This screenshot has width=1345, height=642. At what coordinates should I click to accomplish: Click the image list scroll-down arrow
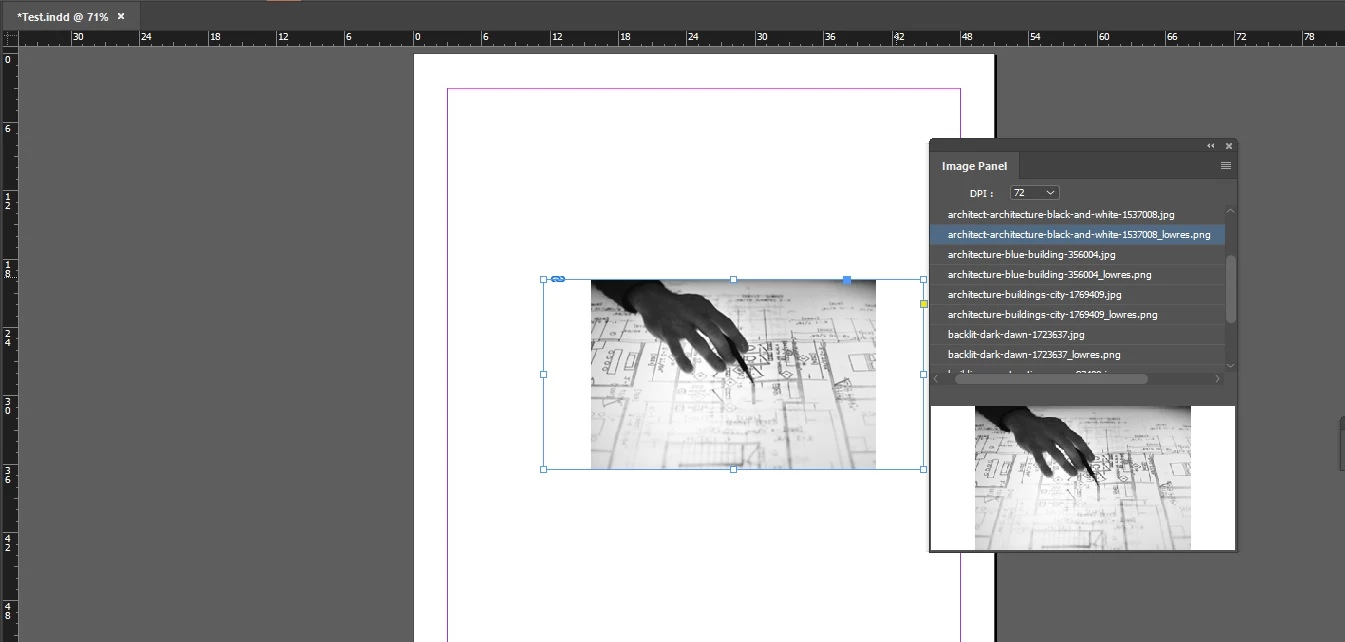1231,364
